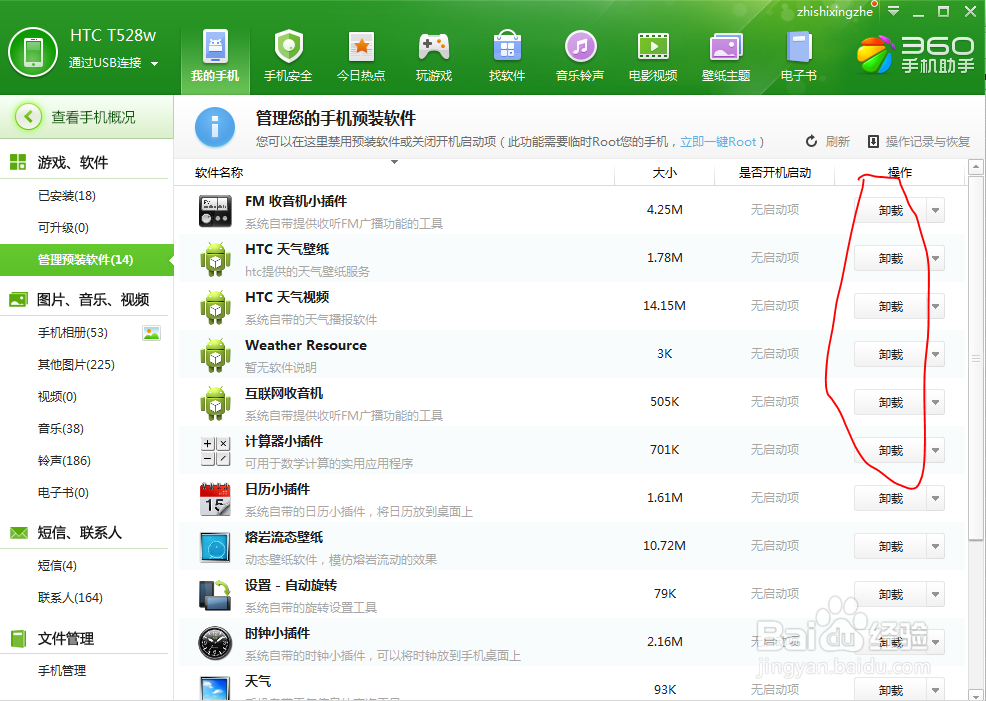Click the HTC 天气壁纸 android icon
This screenshot has height=701, width=986.
(x=215, y=259)
